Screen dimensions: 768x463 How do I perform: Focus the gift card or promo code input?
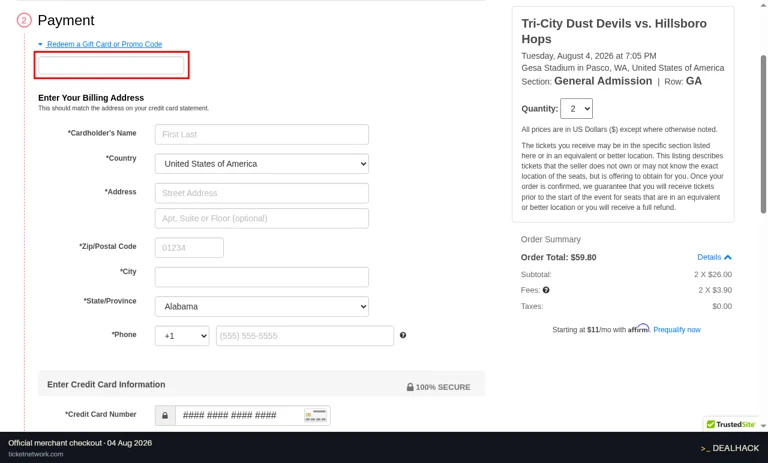click(111, 65)
